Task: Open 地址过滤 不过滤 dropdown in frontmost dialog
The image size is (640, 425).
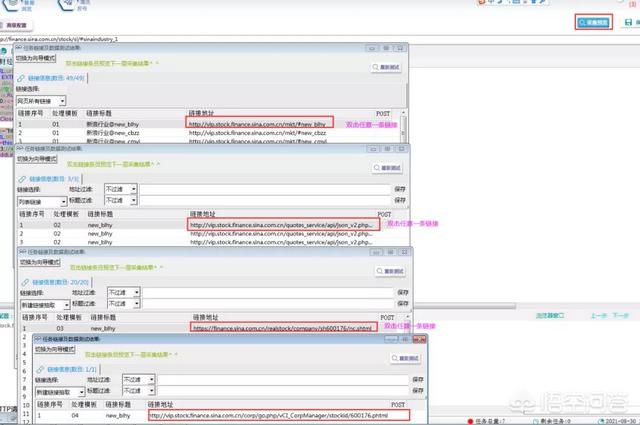Action: (x=151, y=379)
